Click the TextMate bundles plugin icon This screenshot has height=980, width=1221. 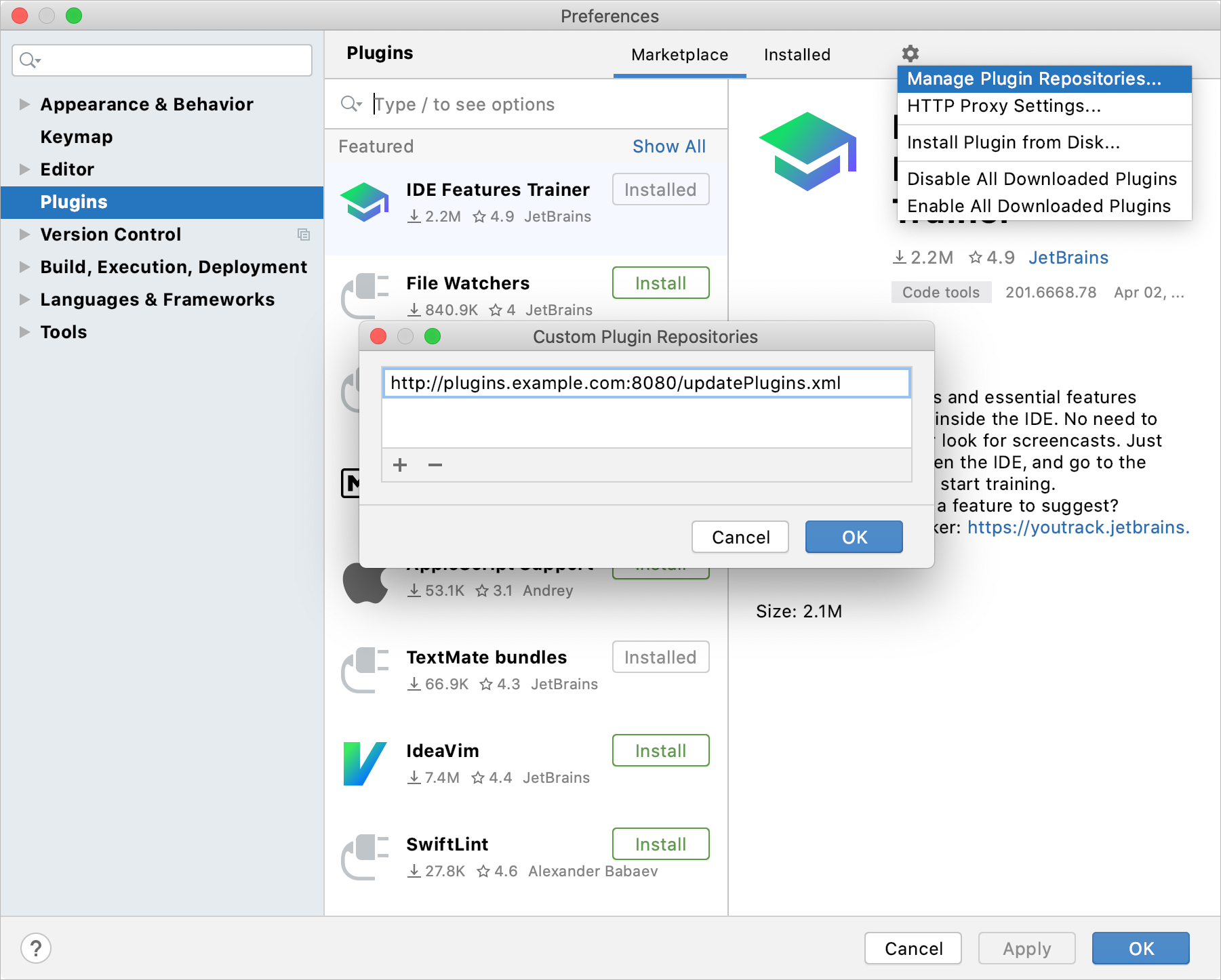click(x=365, y=670)
